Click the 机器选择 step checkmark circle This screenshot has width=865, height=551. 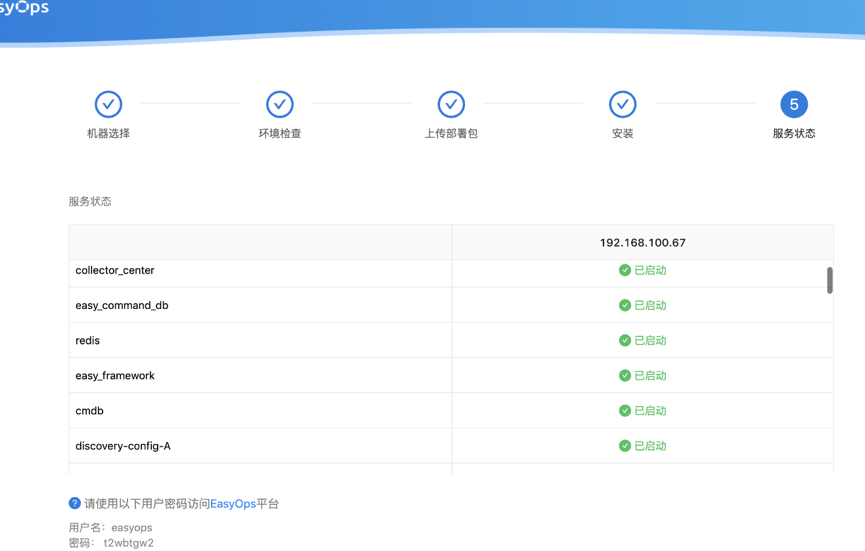[x=108, y=104]
